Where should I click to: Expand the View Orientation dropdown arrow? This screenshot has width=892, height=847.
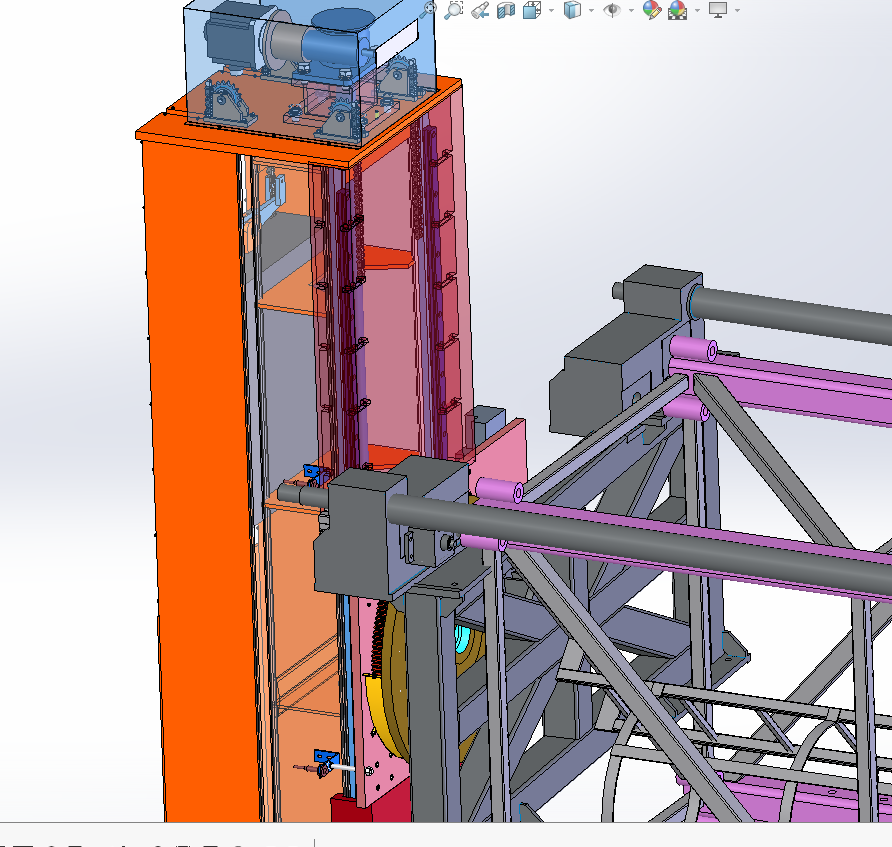coord(551,10)
